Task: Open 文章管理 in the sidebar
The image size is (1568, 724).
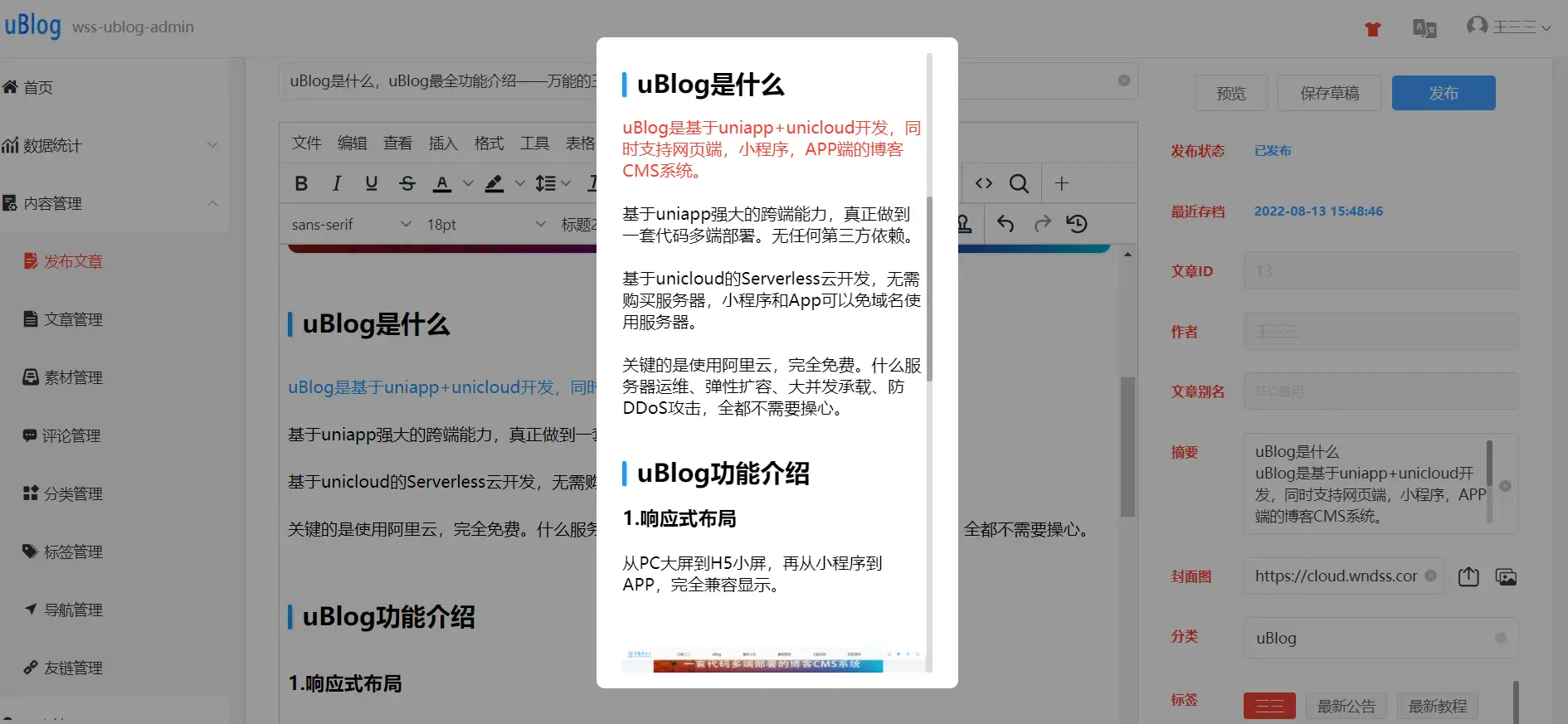Action: [x=114, y=319]
